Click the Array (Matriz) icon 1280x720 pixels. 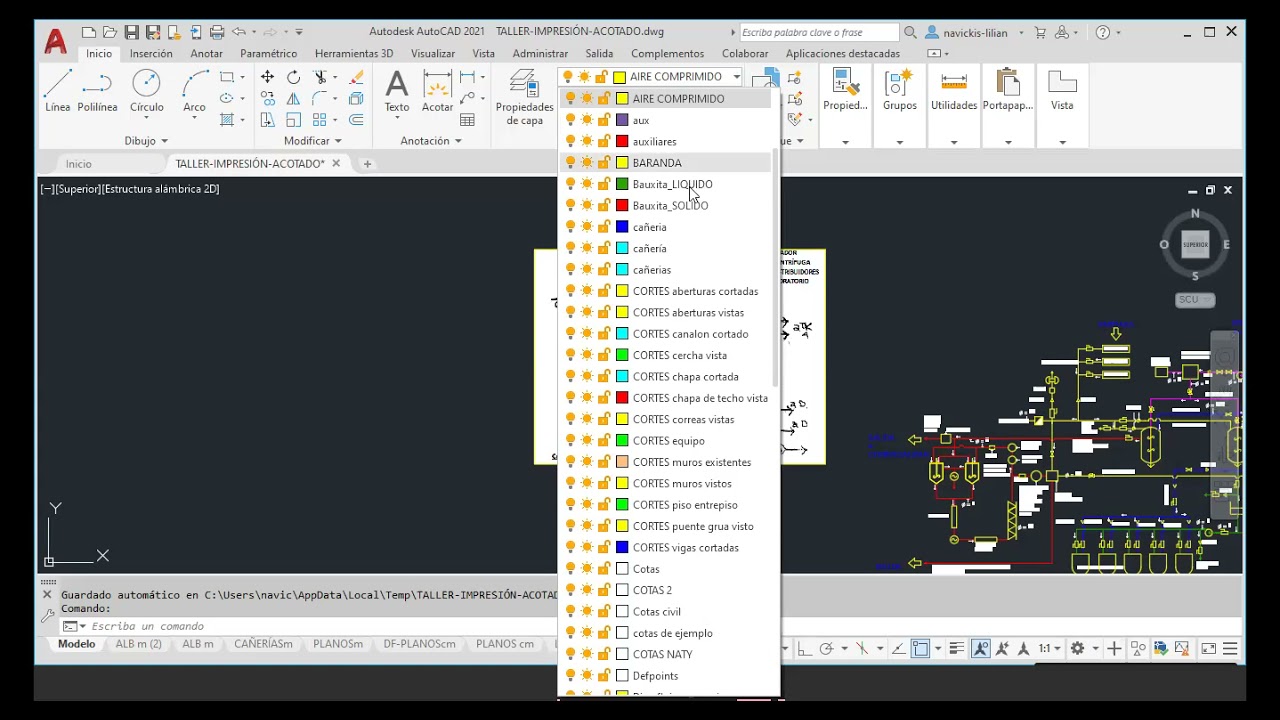tap(320, 120)
